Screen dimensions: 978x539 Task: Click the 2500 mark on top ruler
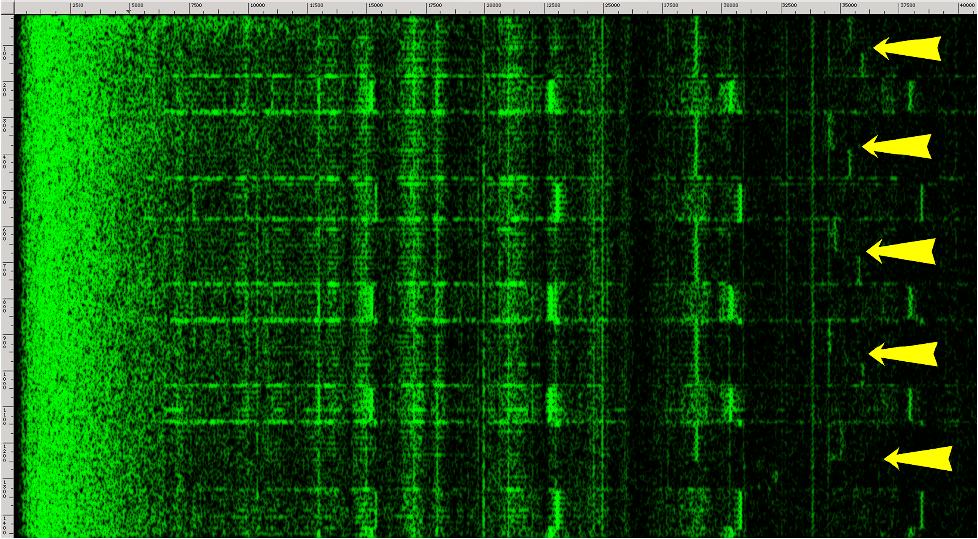77,6
